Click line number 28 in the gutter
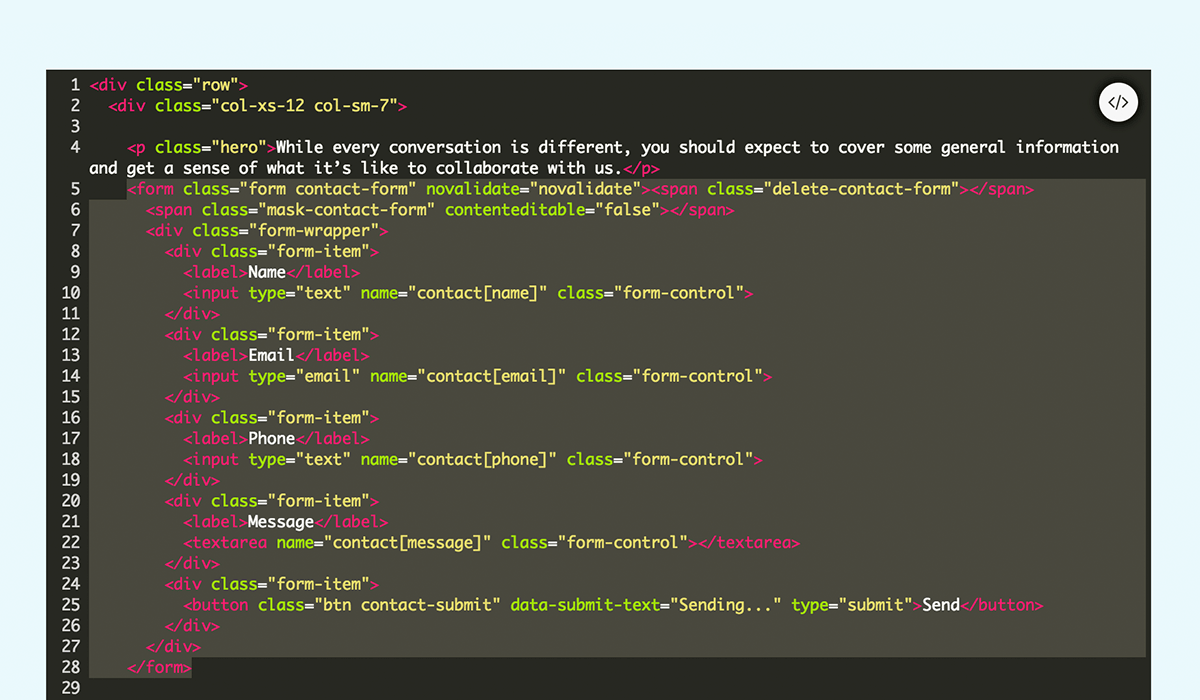The image size is (1200, 700). click(70, 667)
